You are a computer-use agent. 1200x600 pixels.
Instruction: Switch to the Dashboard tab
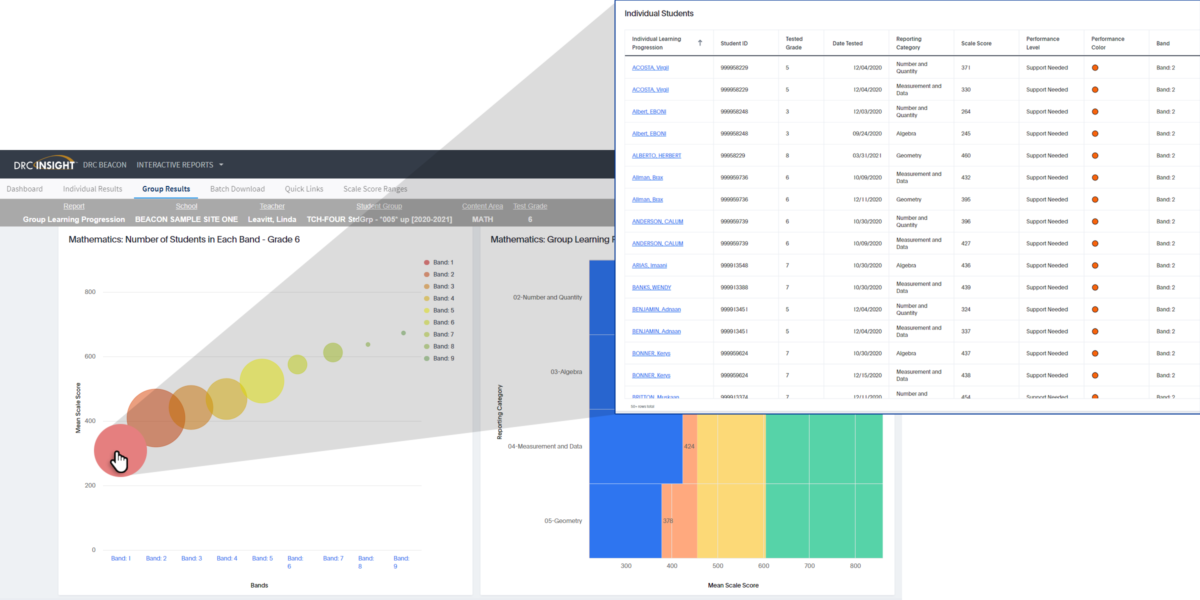coord(24,188)
